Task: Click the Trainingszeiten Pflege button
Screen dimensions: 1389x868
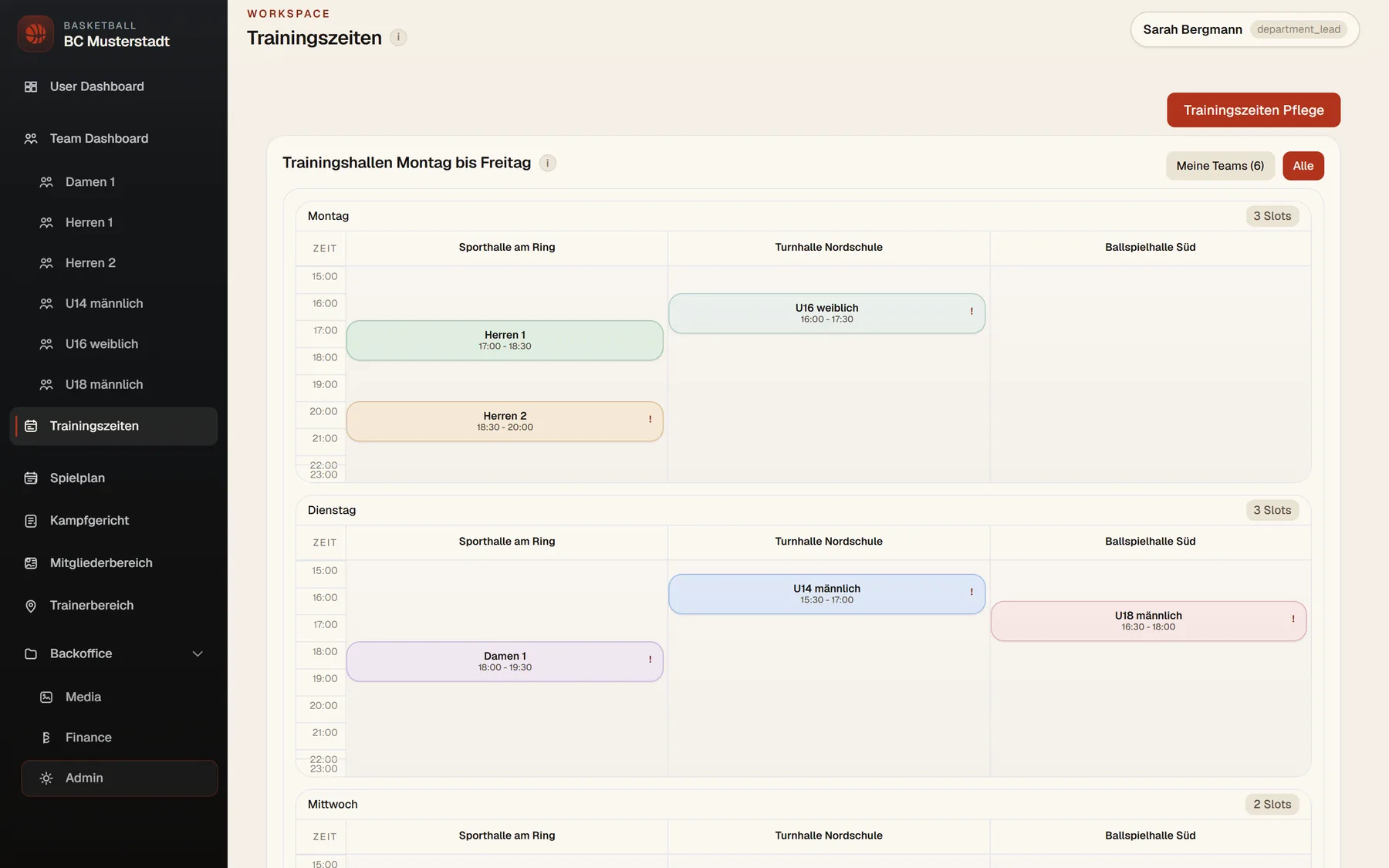Action: [1253, 110]
